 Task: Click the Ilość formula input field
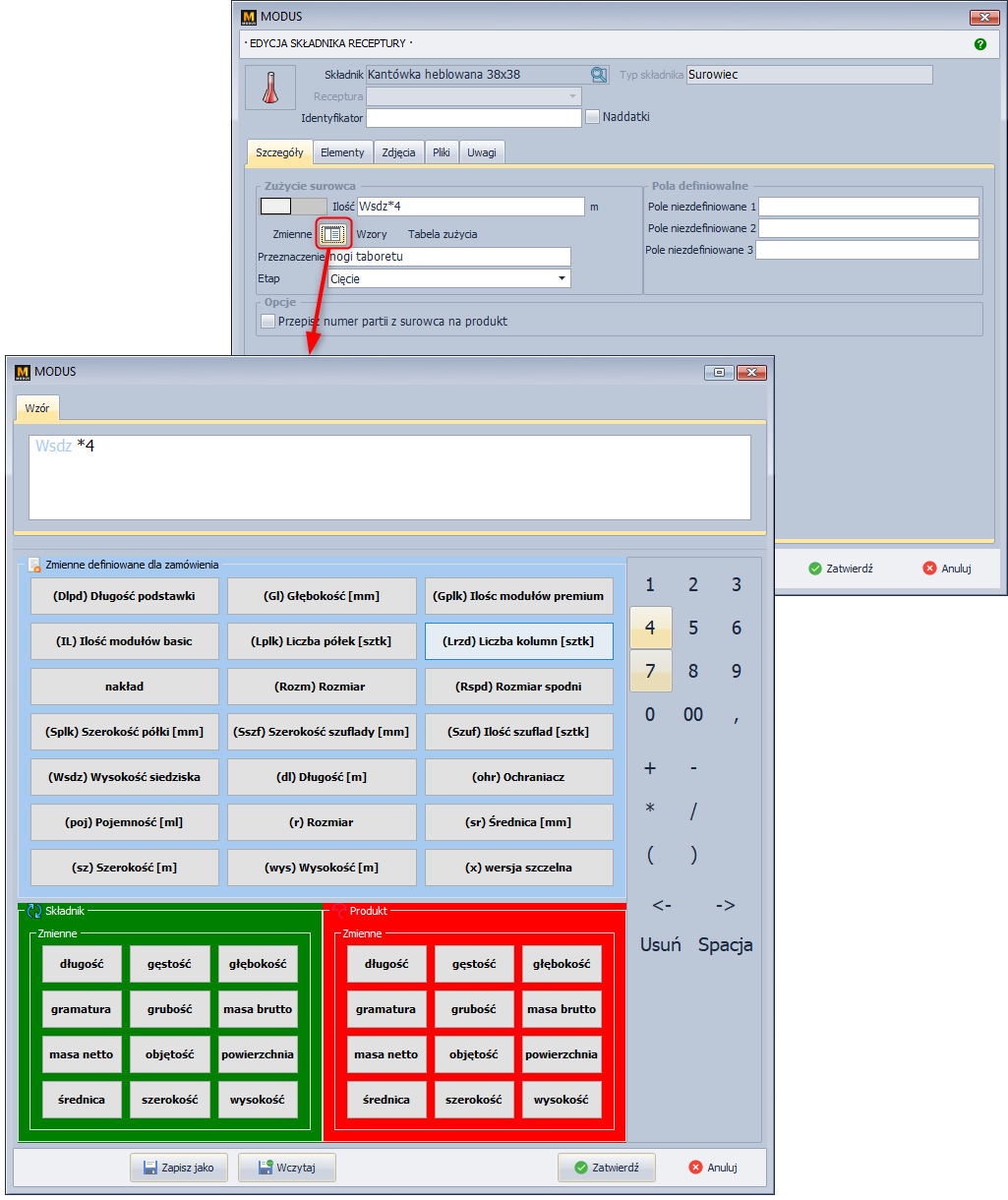470,207
